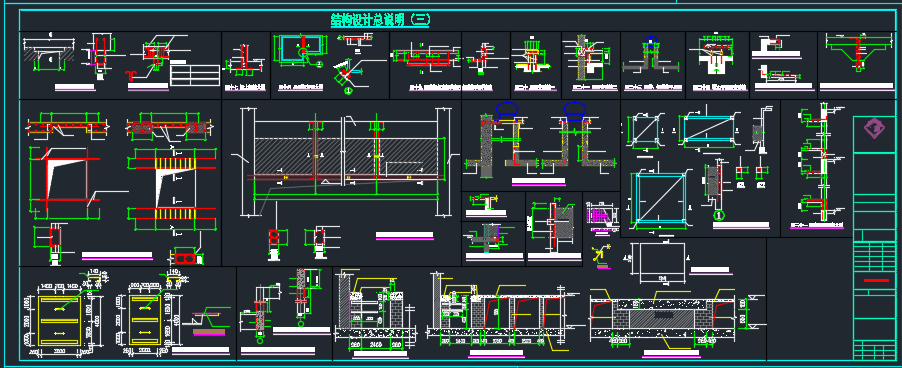Viewport: 902px width, 368px height.
Task: Click the red bar in the title block
Action: [x=877, y=281]
